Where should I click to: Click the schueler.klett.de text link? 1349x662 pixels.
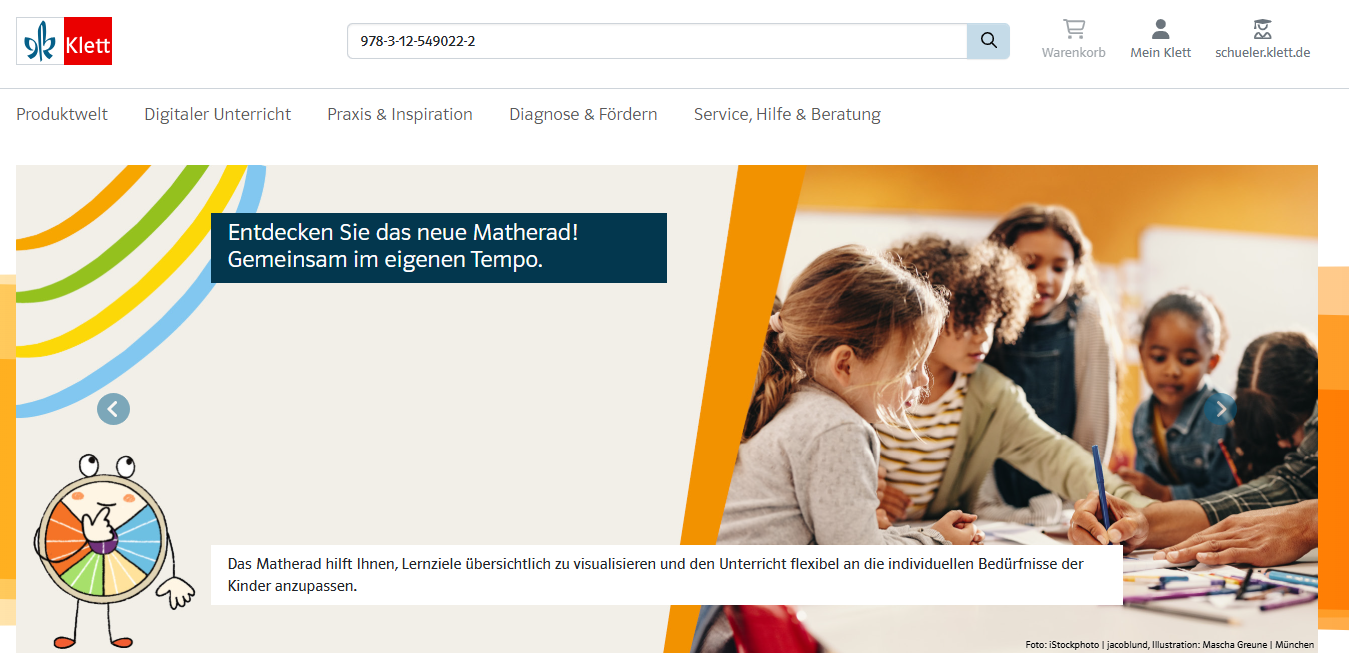click(x=1263, y=53)
